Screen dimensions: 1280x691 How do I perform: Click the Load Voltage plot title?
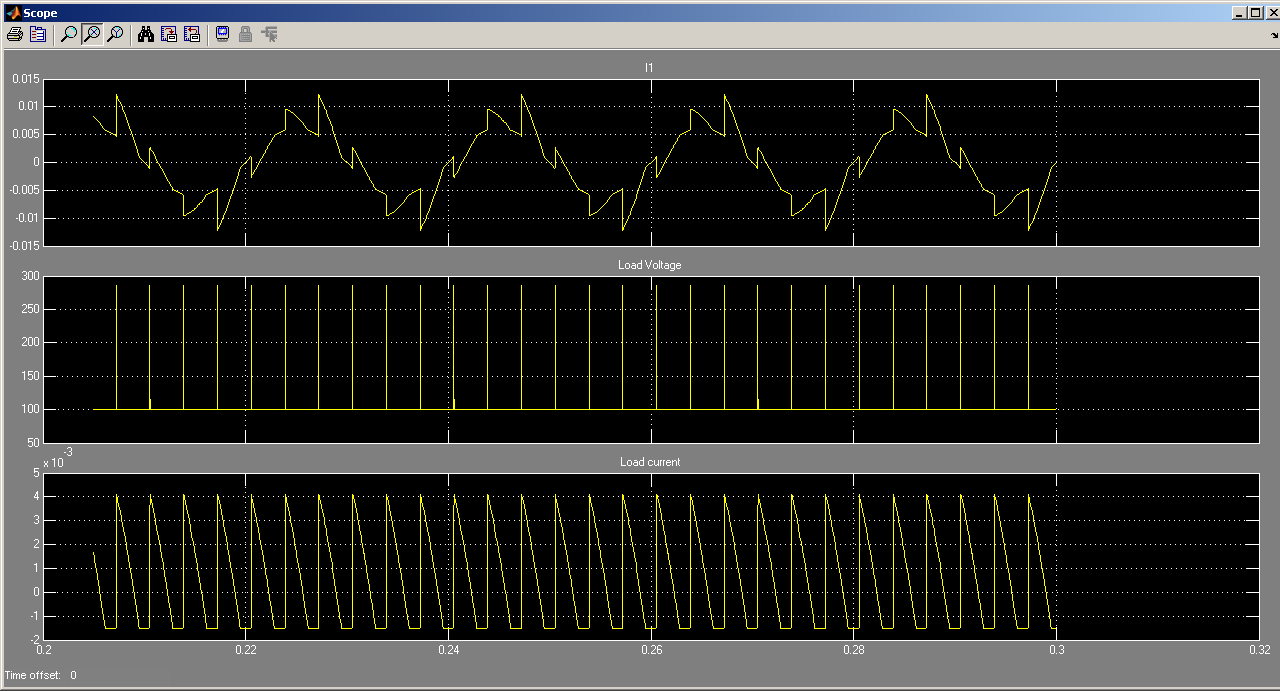pyautogui.click(x=649, y=265)
